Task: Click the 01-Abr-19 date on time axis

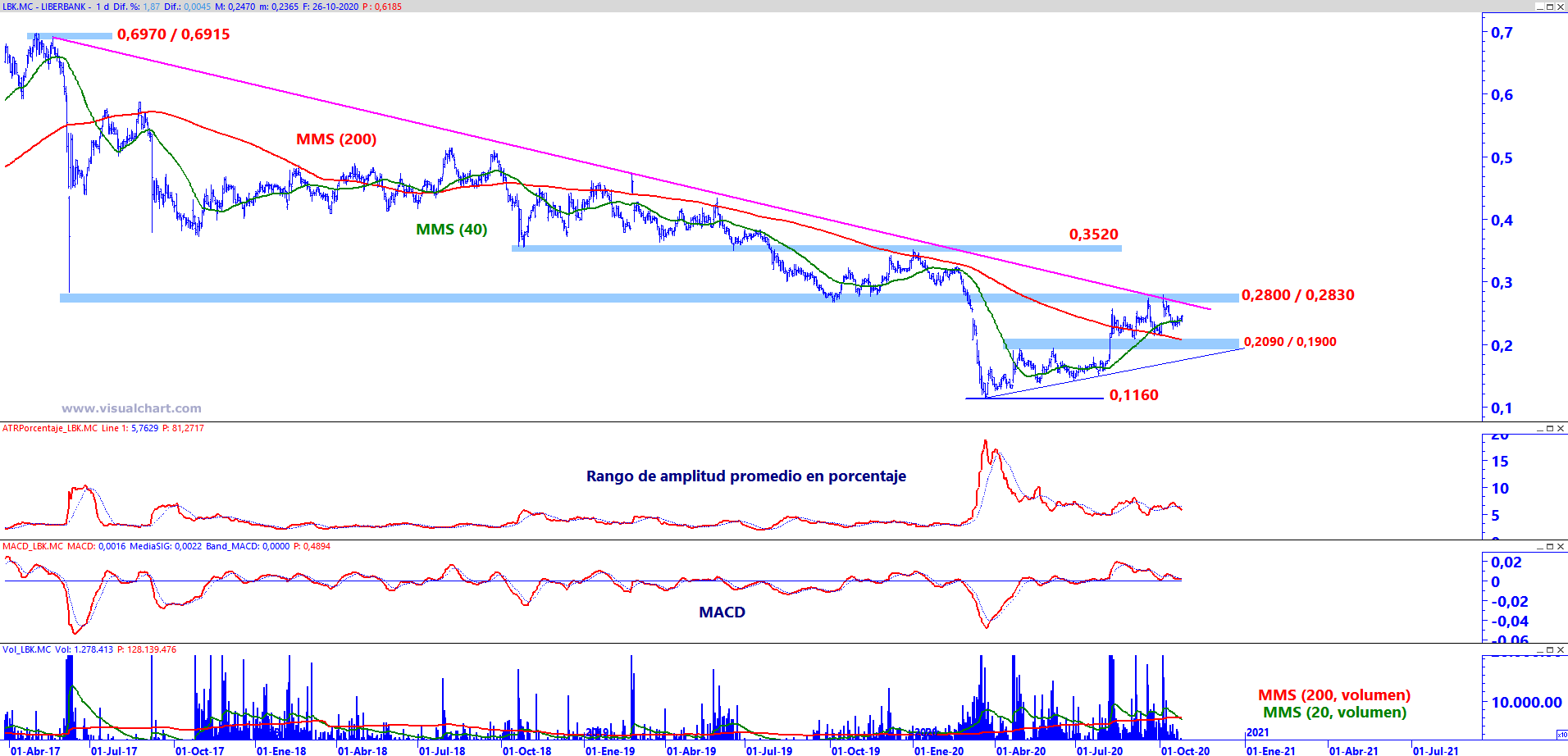Action: (691, 750)
